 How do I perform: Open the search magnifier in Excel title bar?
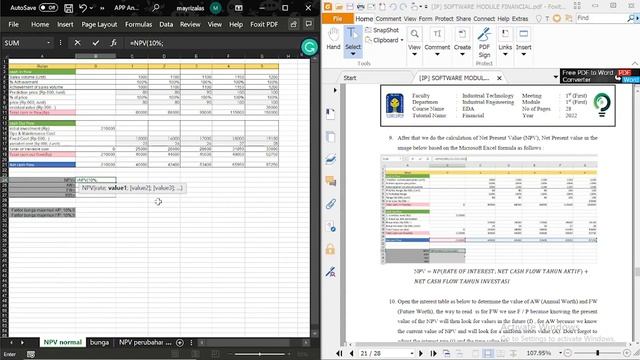click(156, 8)
